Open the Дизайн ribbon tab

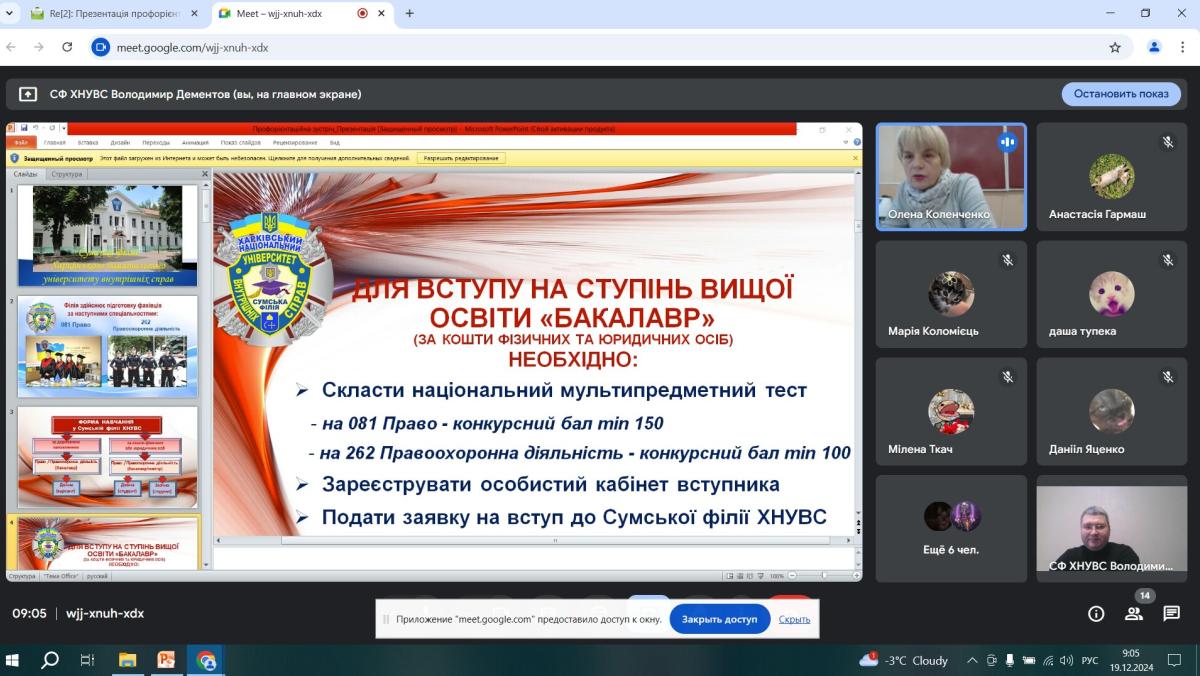point(120,142)
